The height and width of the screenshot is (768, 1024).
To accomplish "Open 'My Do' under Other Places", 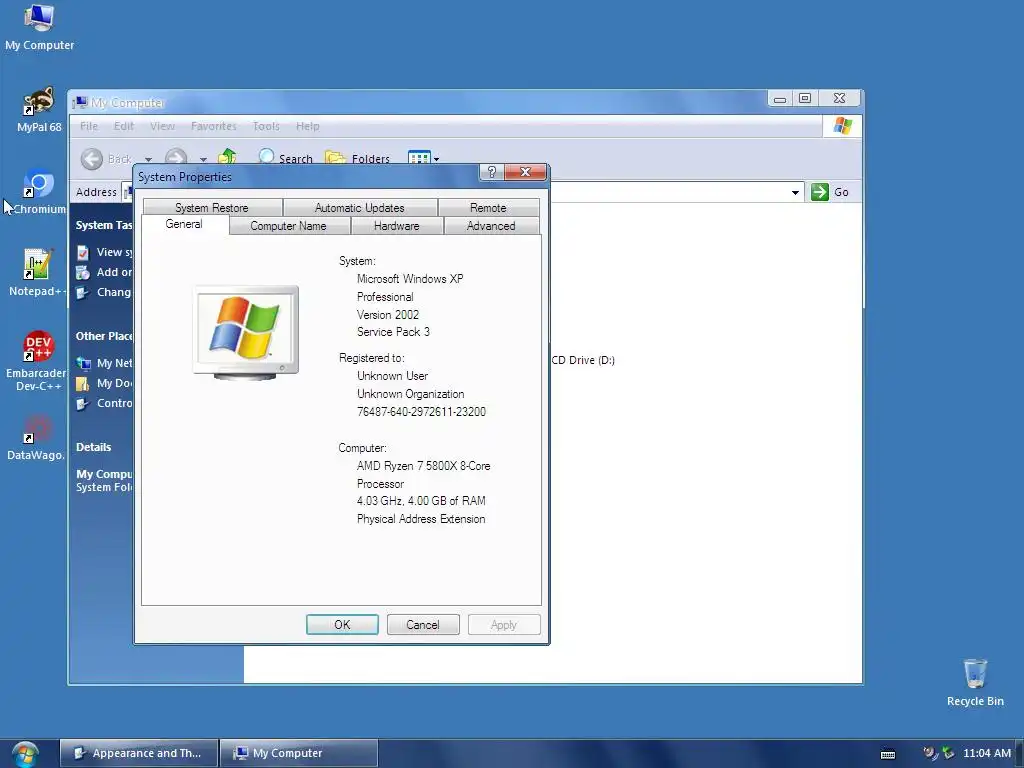I will click(x=104, y=383).
